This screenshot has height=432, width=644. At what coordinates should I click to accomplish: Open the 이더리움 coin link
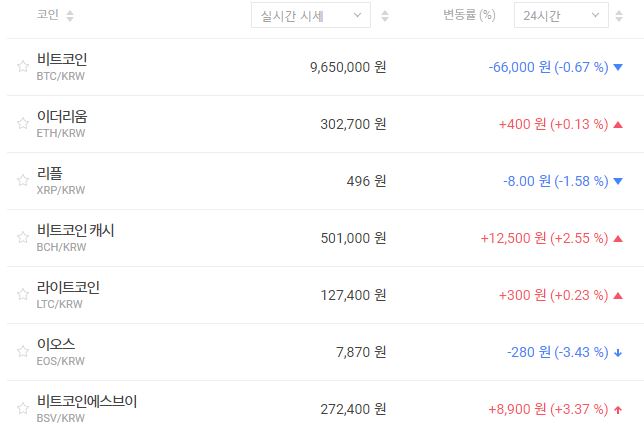click(x=62, y=116)
